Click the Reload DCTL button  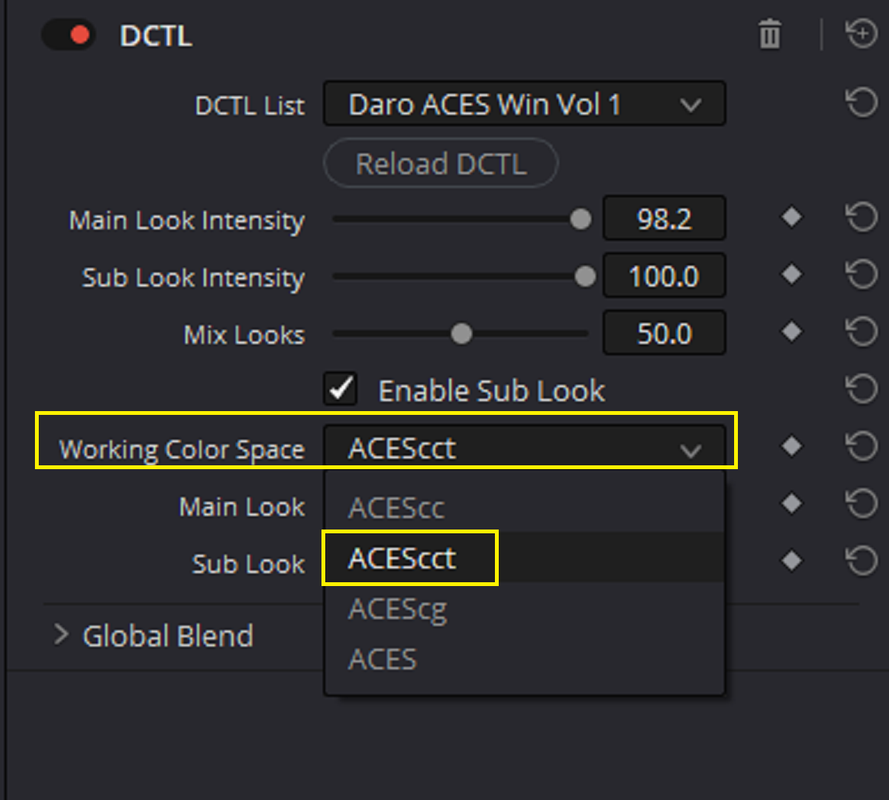pyautogui.click(x=441, y=164)
